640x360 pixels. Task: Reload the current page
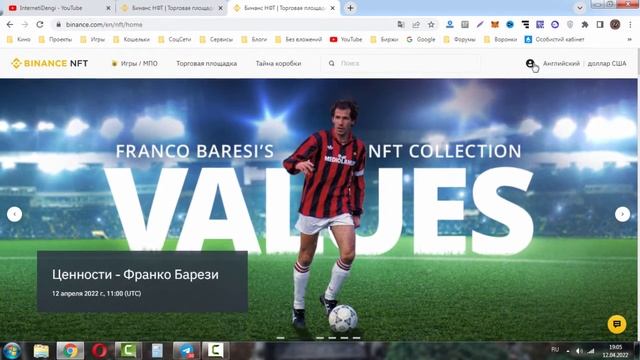coord(40,24)
